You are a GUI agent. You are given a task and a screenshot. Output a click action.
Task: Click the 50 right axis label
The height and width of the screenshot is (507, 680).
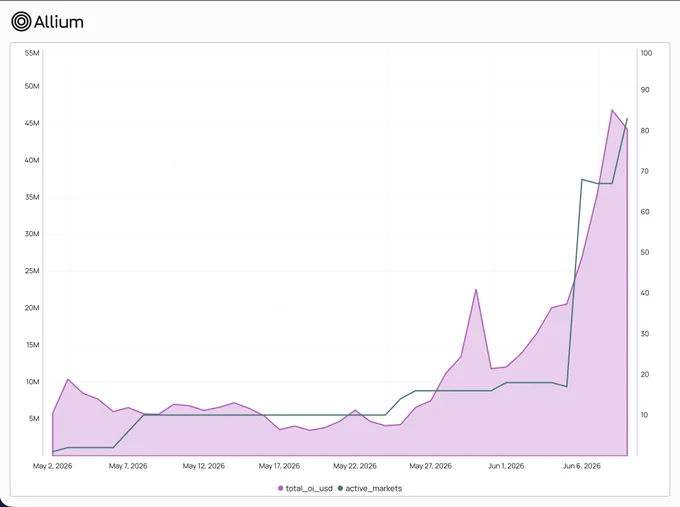pos(645,252)
